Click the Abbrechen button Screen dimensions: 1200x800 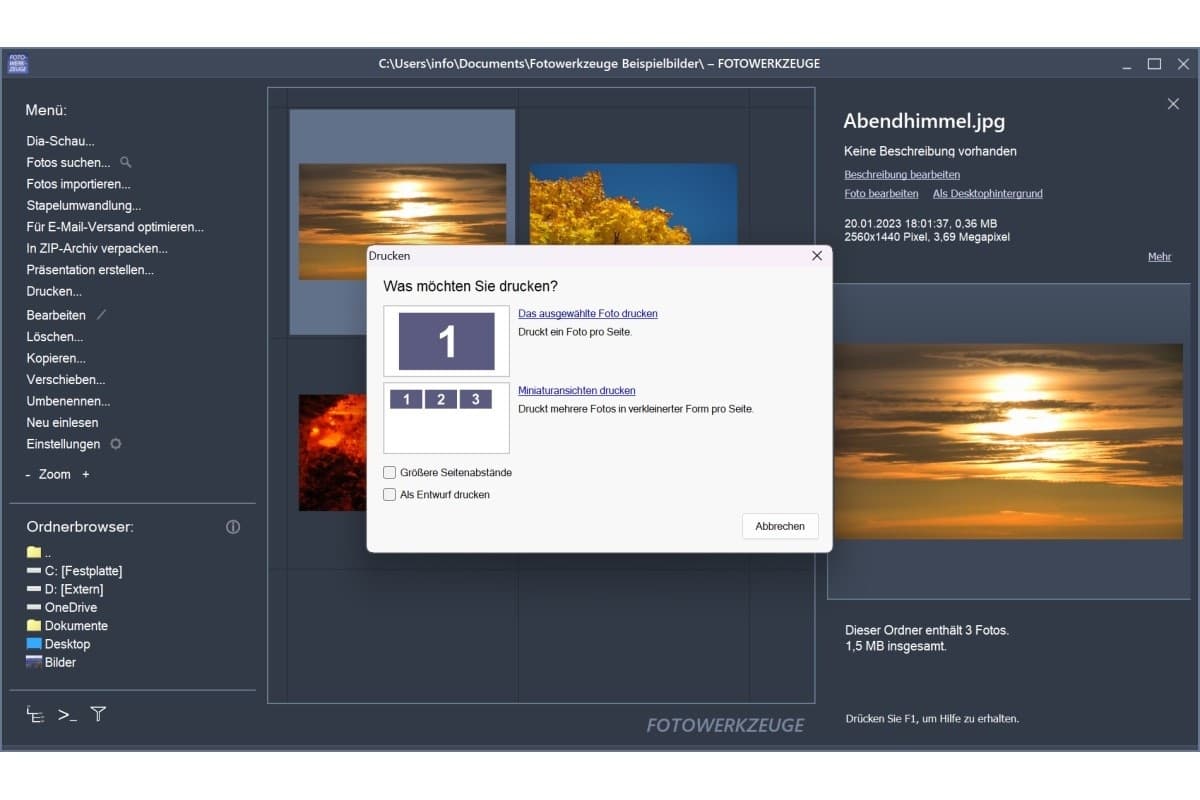779,526
